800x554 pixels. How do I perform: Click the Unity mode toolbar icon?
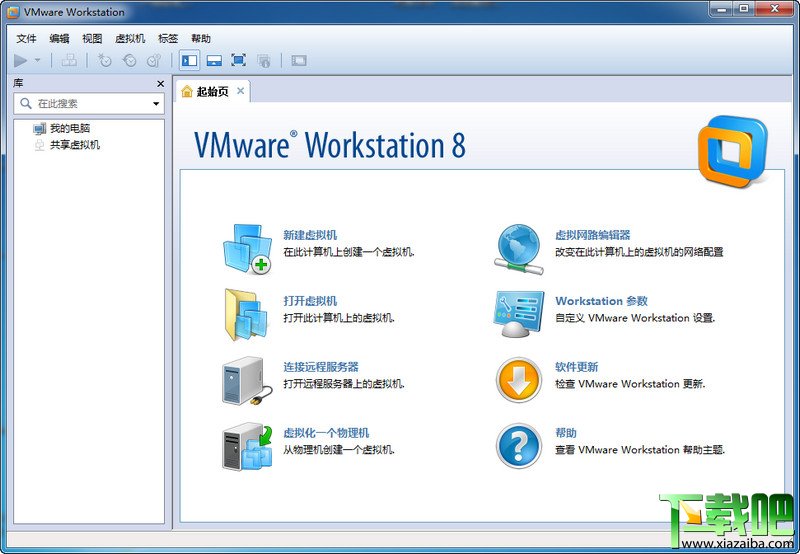click(264, 61)
